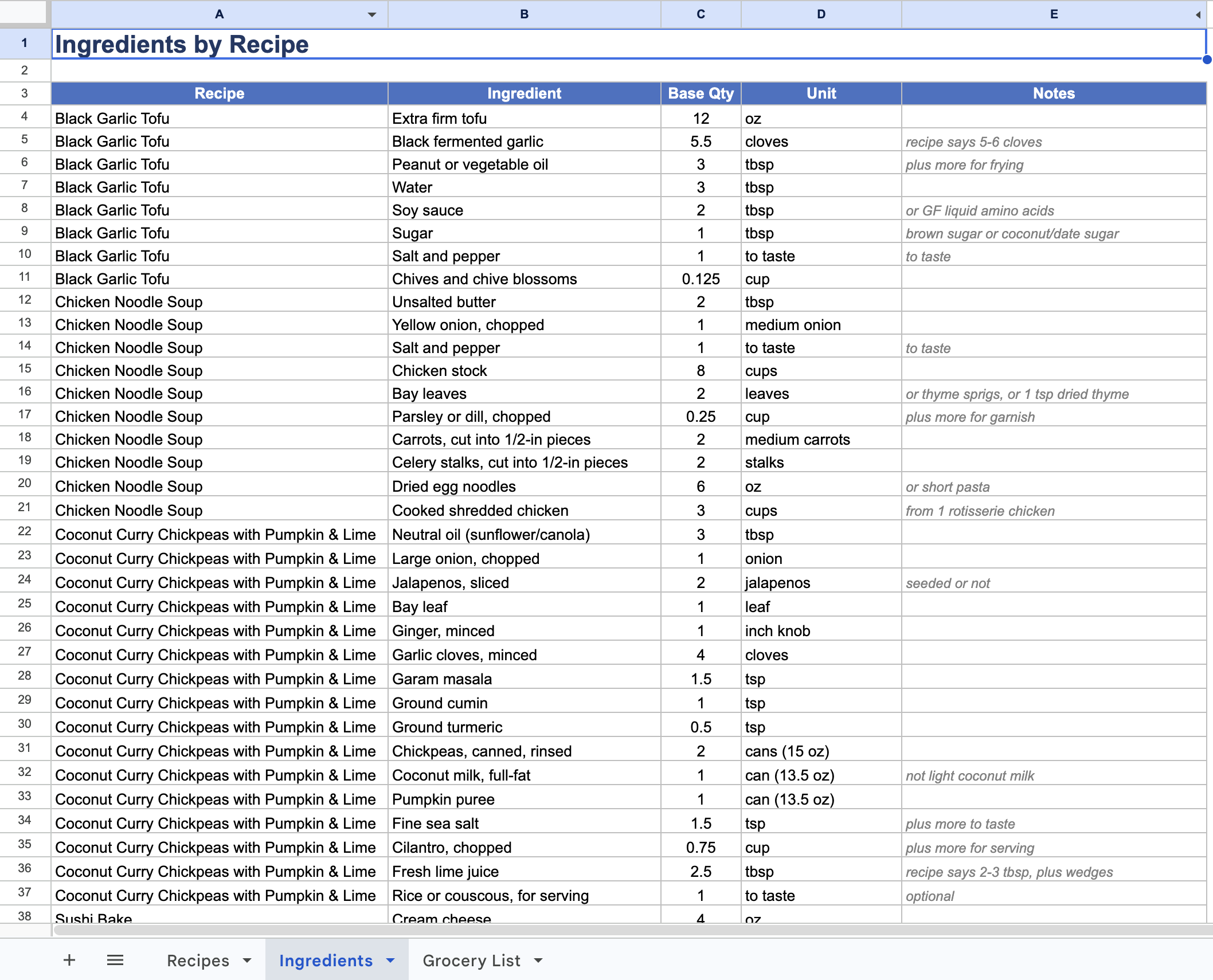The height and width of the screenshot is (980, 1213).
Task: Add a new sheet with plus icon
Action: pos(69,960)
